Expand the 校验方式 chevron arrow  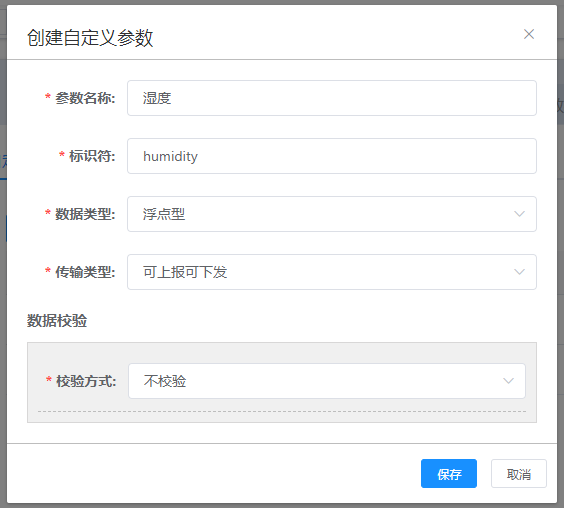pyautogui.click(x=508, y=381)
